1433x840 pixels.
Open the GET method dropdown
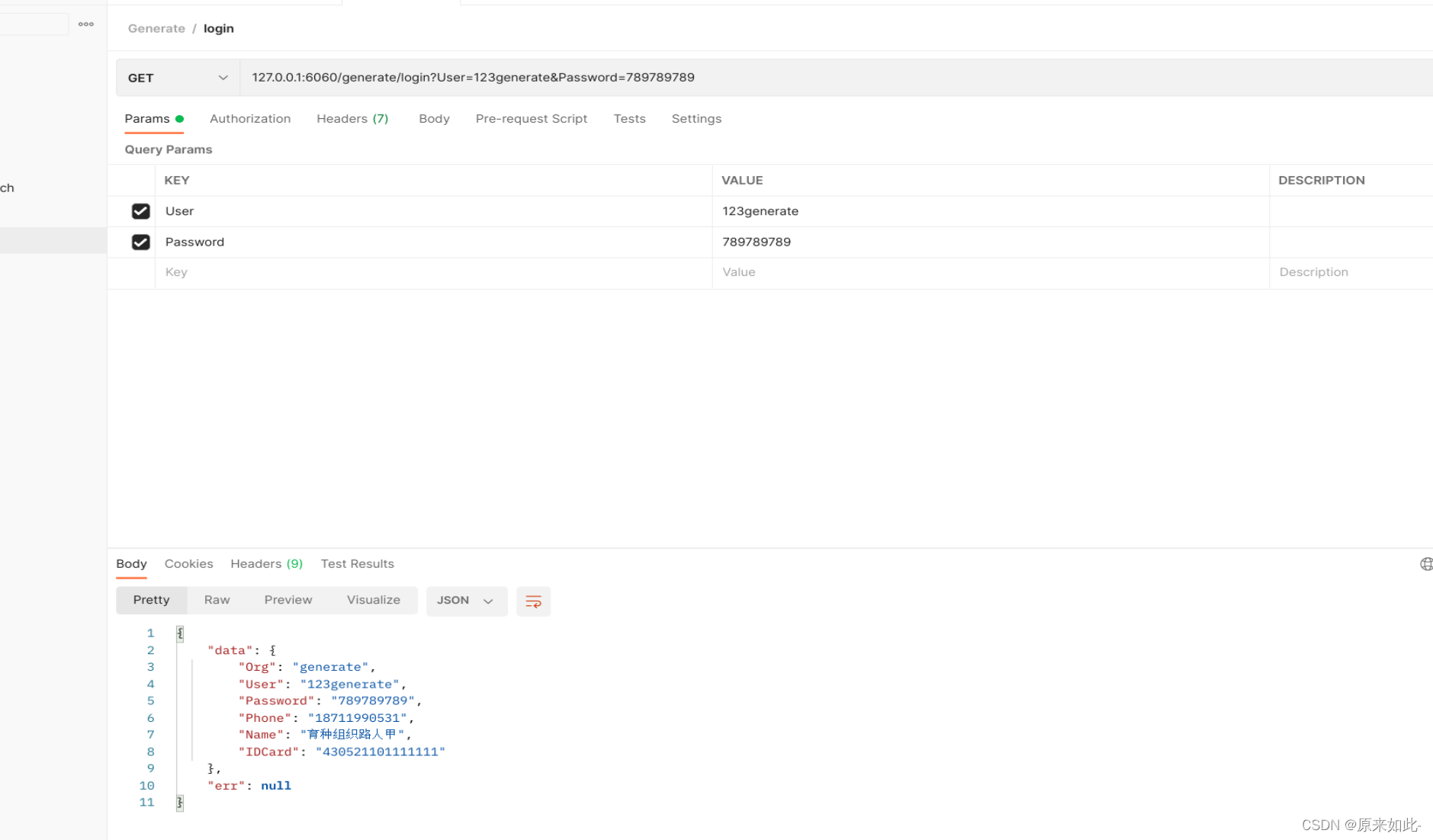tap(178, 78)
